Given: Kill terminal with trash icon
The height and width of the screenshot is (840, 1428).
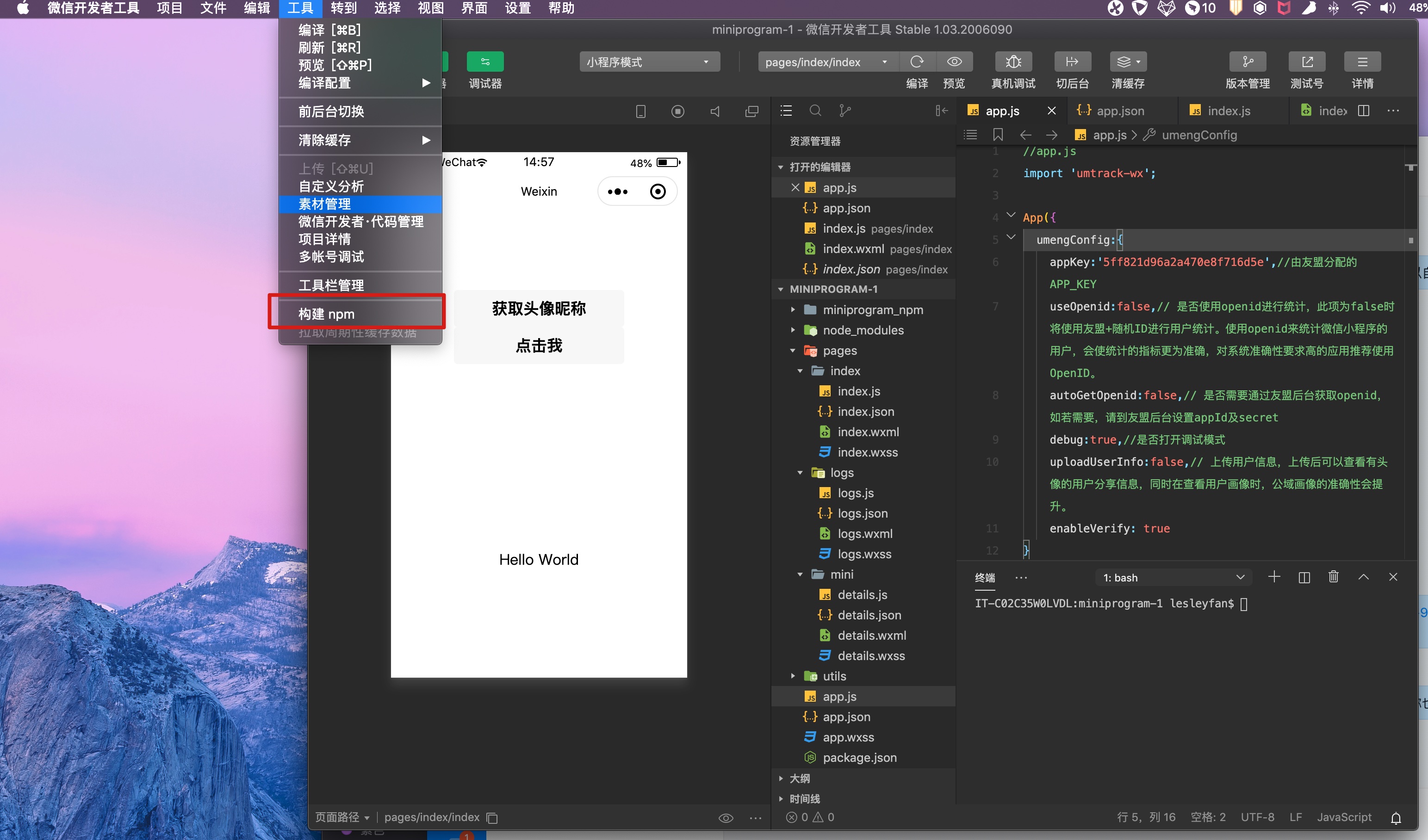Looking at the screenshot, I should coord(1333,577).
